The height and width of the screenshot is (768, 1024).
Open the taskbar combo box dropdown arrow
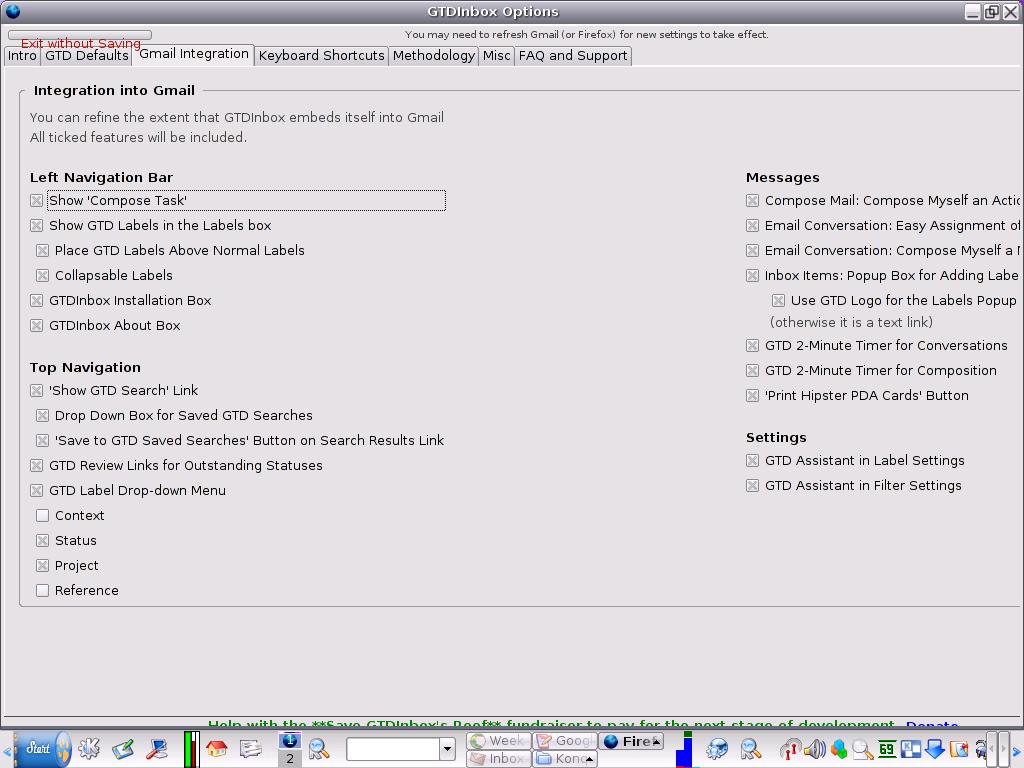pos(447,748)
